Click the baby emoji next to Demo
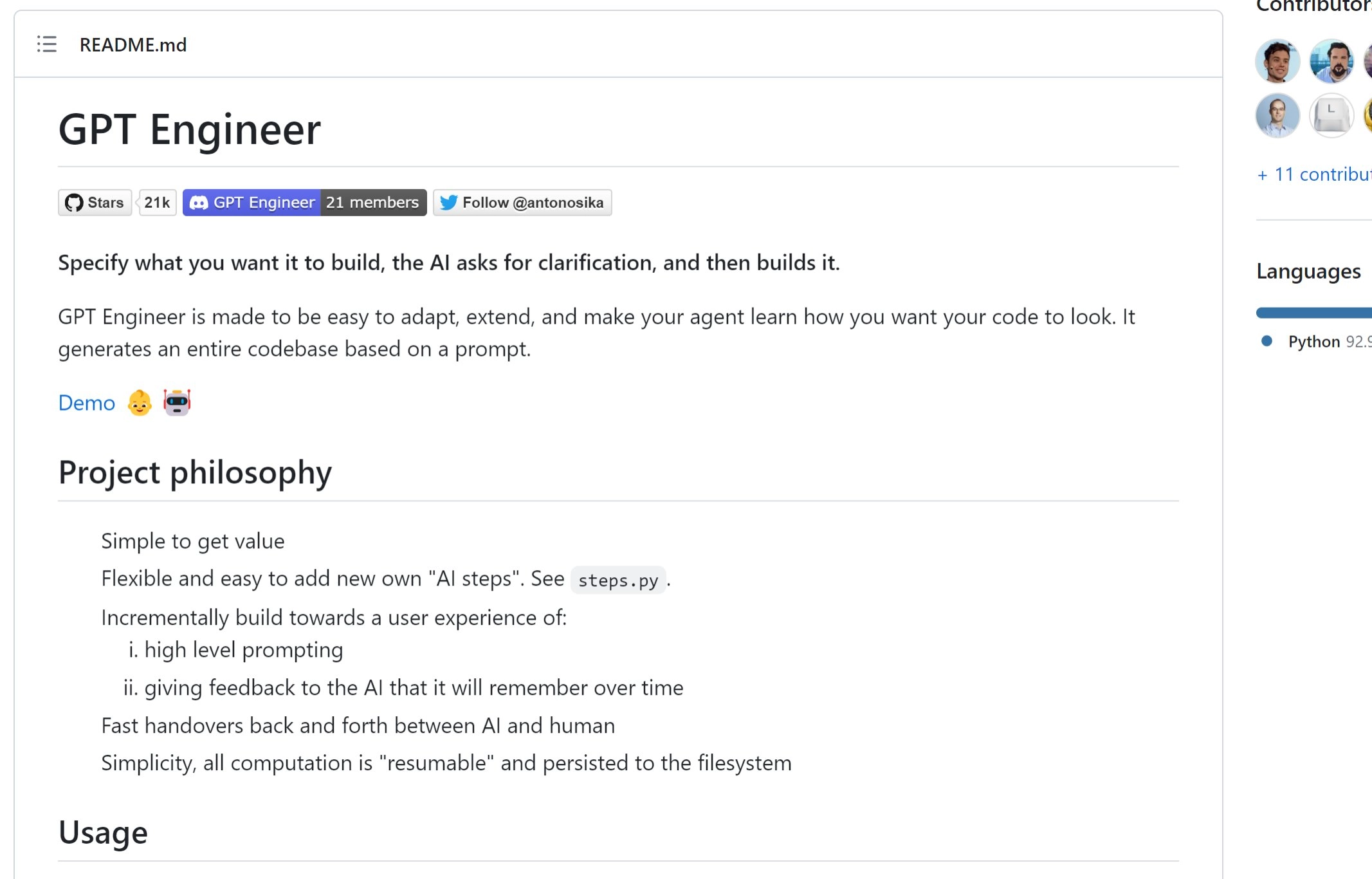 click(139, 402)
